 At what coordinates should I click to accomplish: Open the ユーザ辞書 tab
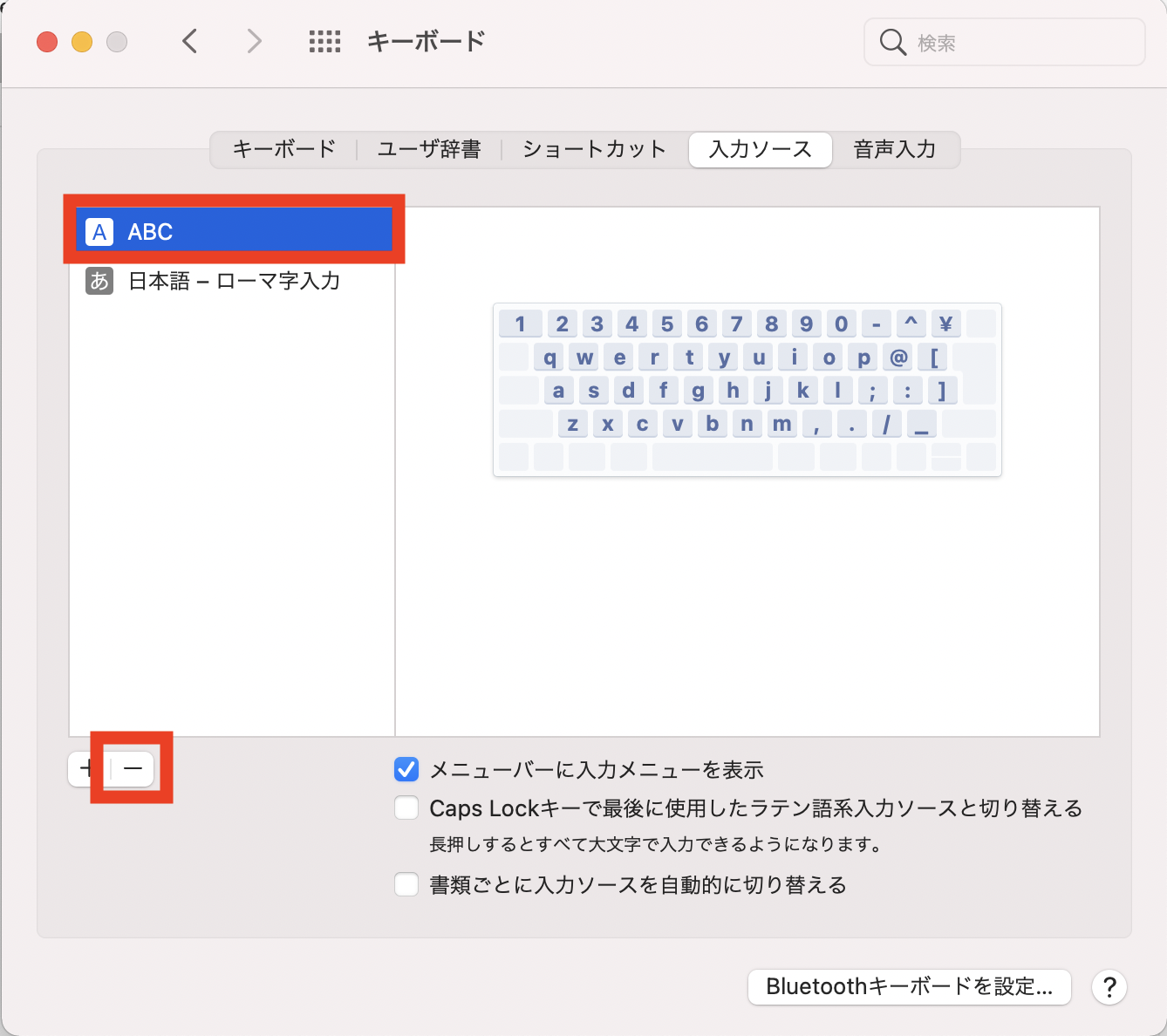(x=428, y=149)
